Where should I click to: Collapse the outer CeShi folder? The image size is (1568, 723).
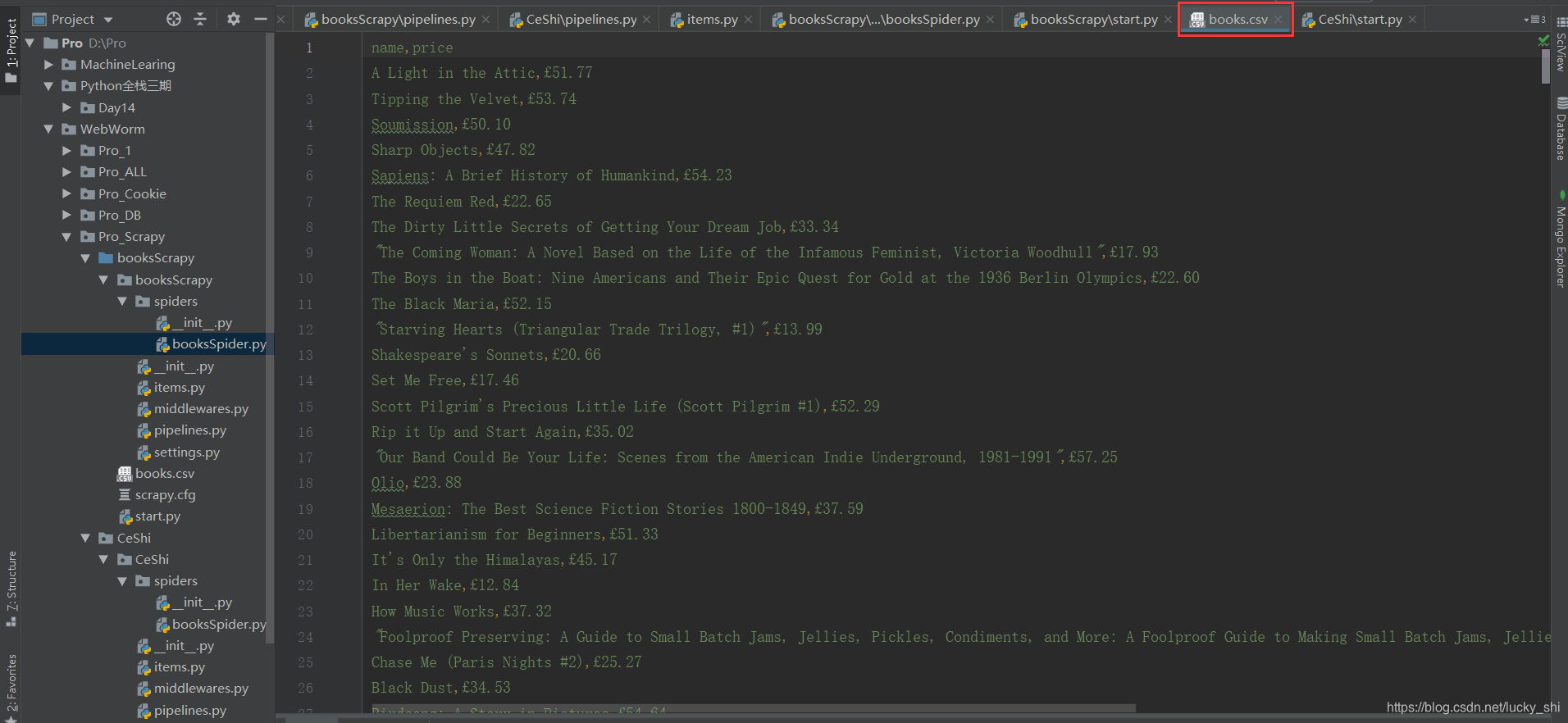[x=85, y=538]
